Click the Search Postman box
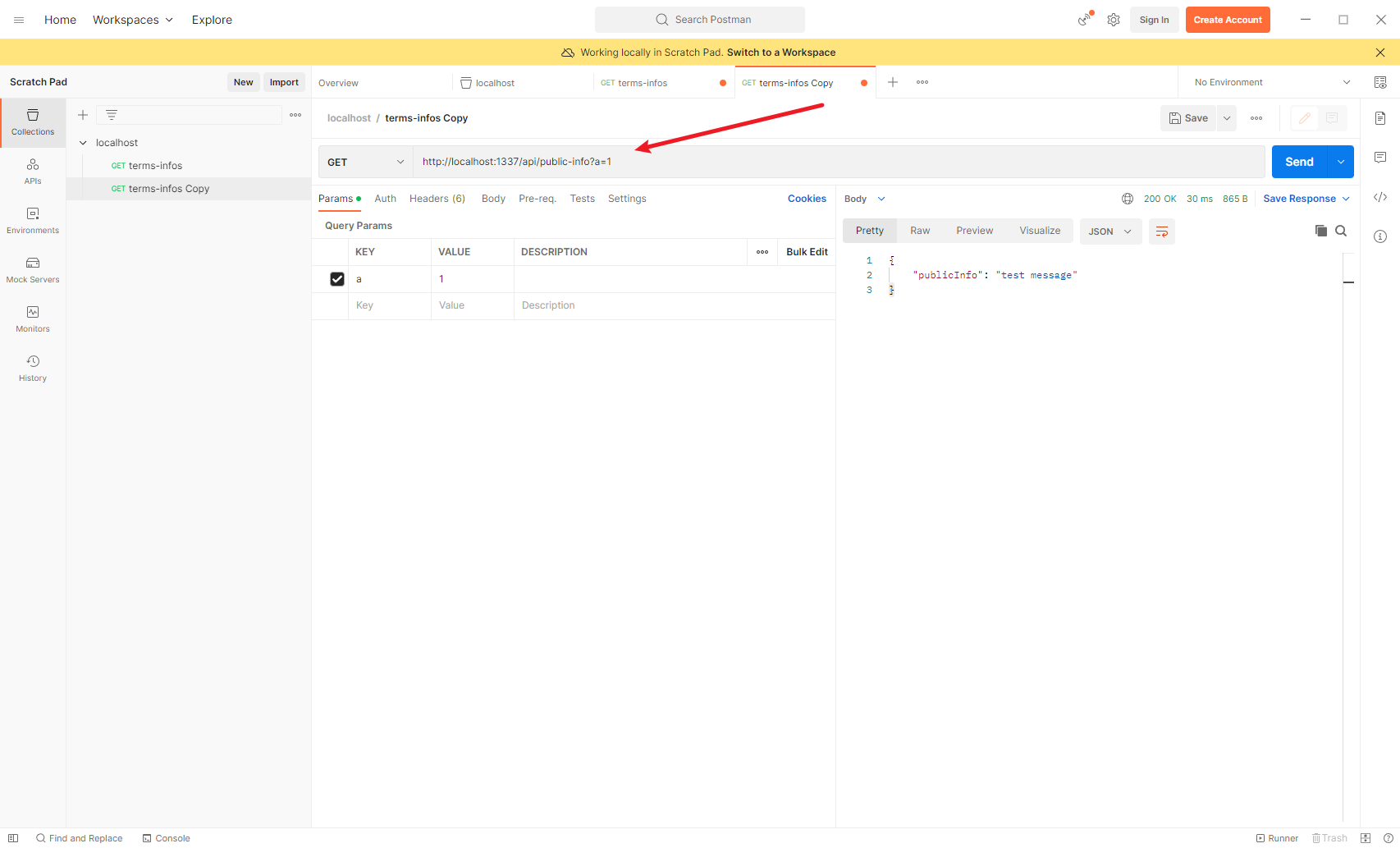Viewport: 1400px width, 848px height. pos(700,20)
